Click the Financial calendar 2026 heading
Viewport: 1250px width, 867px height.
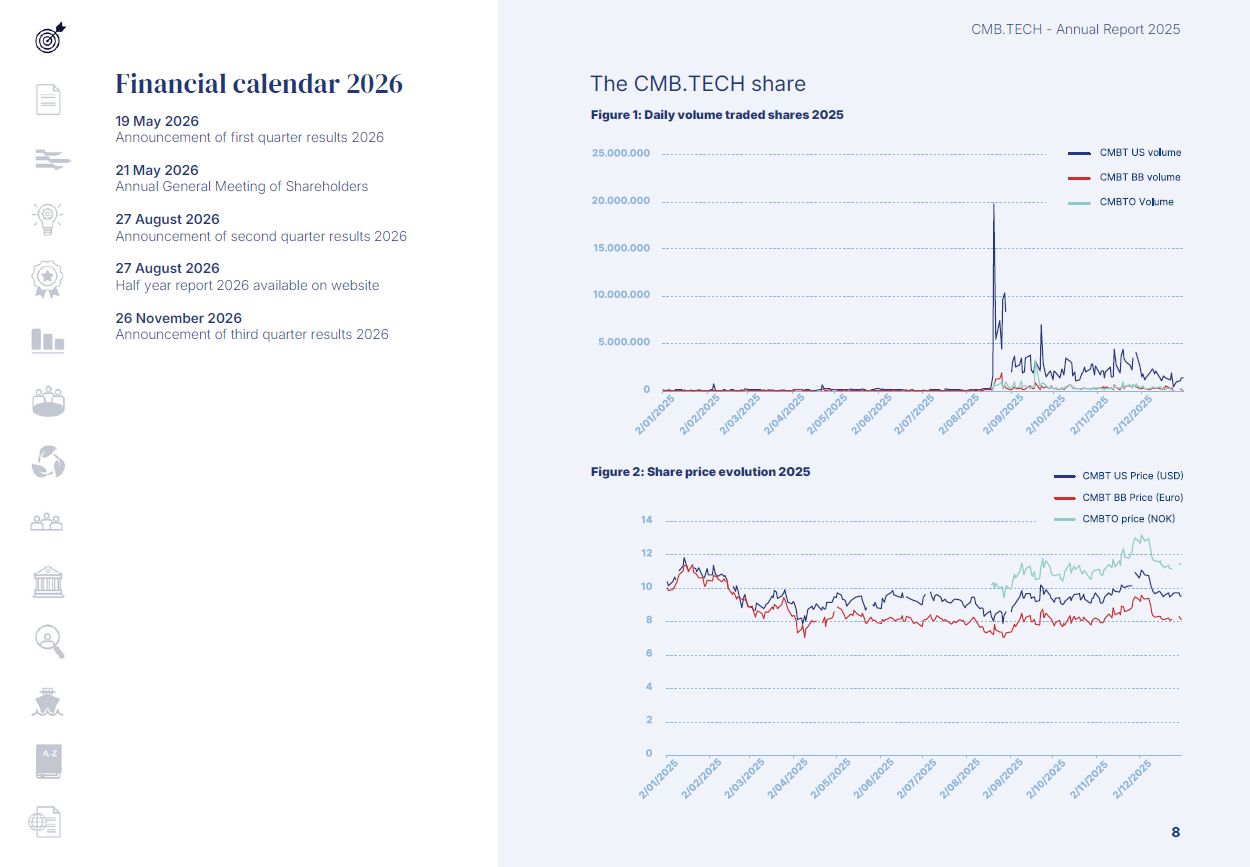click(259, 83)
